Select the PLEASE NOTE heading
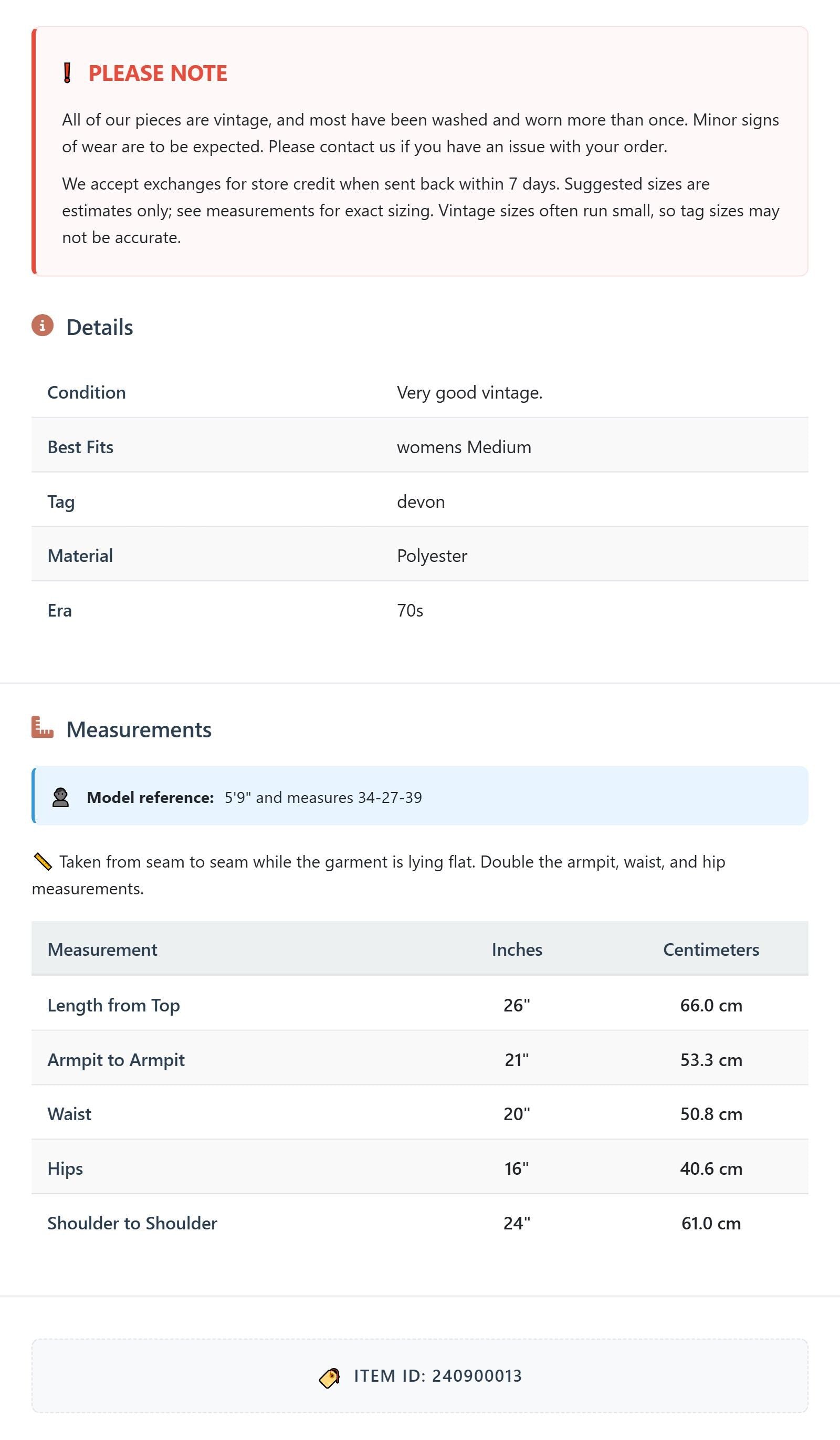840x1440 pixels. point(157,73)
